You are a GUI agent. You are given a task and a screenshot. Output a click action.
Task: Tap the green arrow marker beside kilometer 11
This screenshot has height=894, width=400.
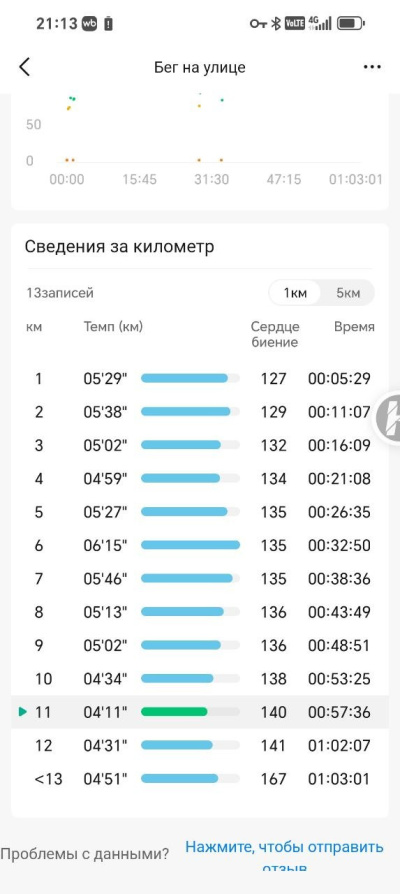pos(23,712)
